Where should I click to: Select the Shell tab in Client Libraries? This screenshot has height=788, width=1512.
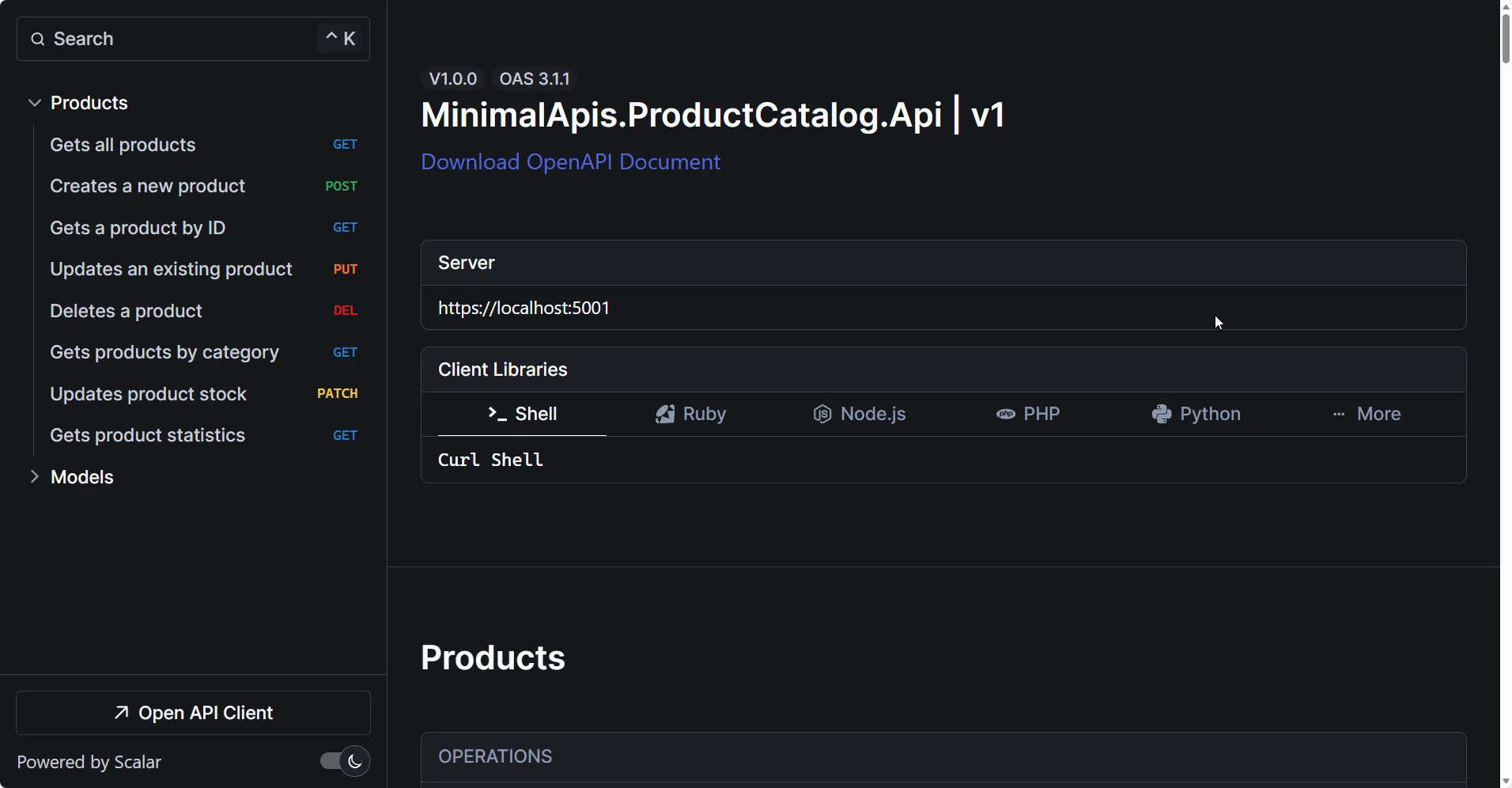(x=521, y=413)
